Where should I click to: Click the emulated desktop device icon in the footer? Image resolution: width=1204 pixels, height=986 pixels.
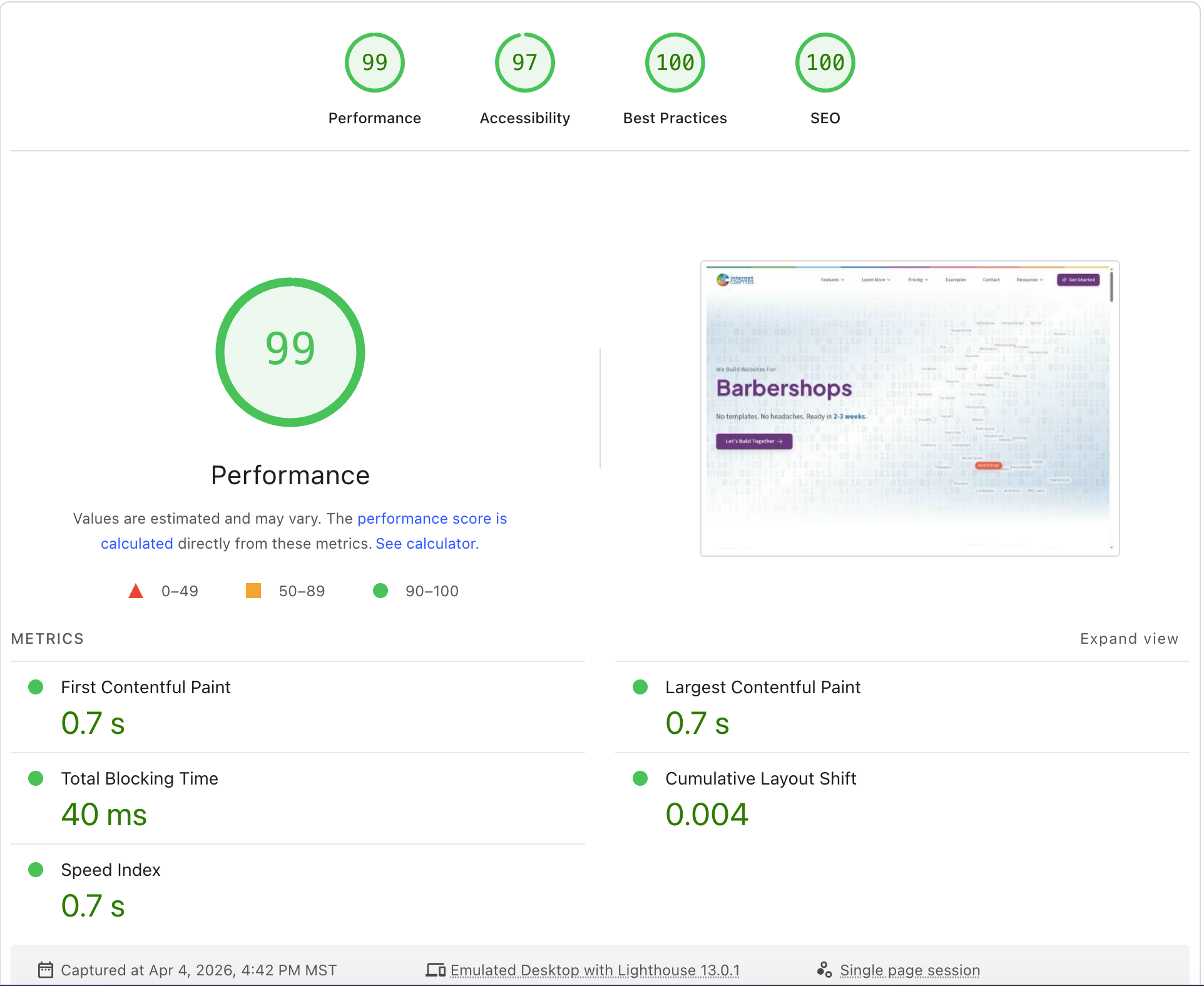436,969
